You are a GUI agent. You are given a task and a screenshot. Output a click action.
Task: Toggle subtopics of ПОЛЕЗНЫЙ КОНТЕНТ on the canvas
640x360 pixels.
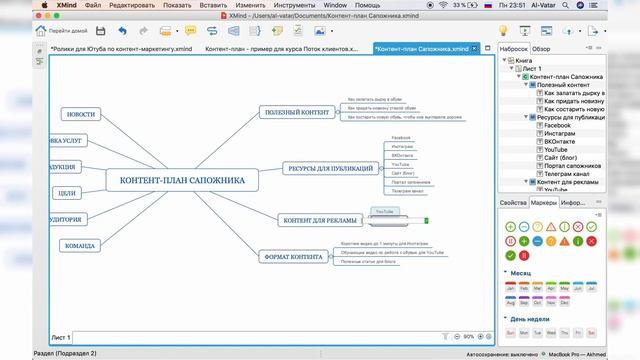pyautogui.click(x=338, y=112)
